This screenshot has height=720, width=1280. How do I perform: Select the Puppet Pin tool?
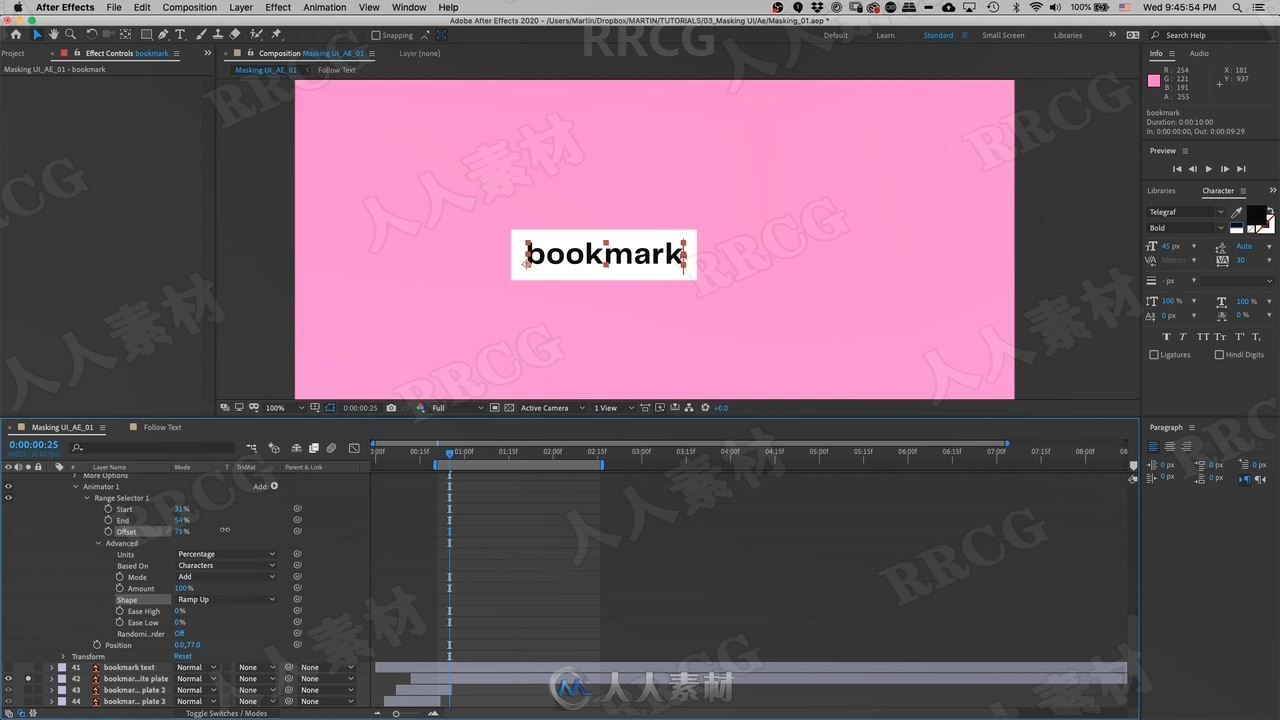[x=277, y=34]
